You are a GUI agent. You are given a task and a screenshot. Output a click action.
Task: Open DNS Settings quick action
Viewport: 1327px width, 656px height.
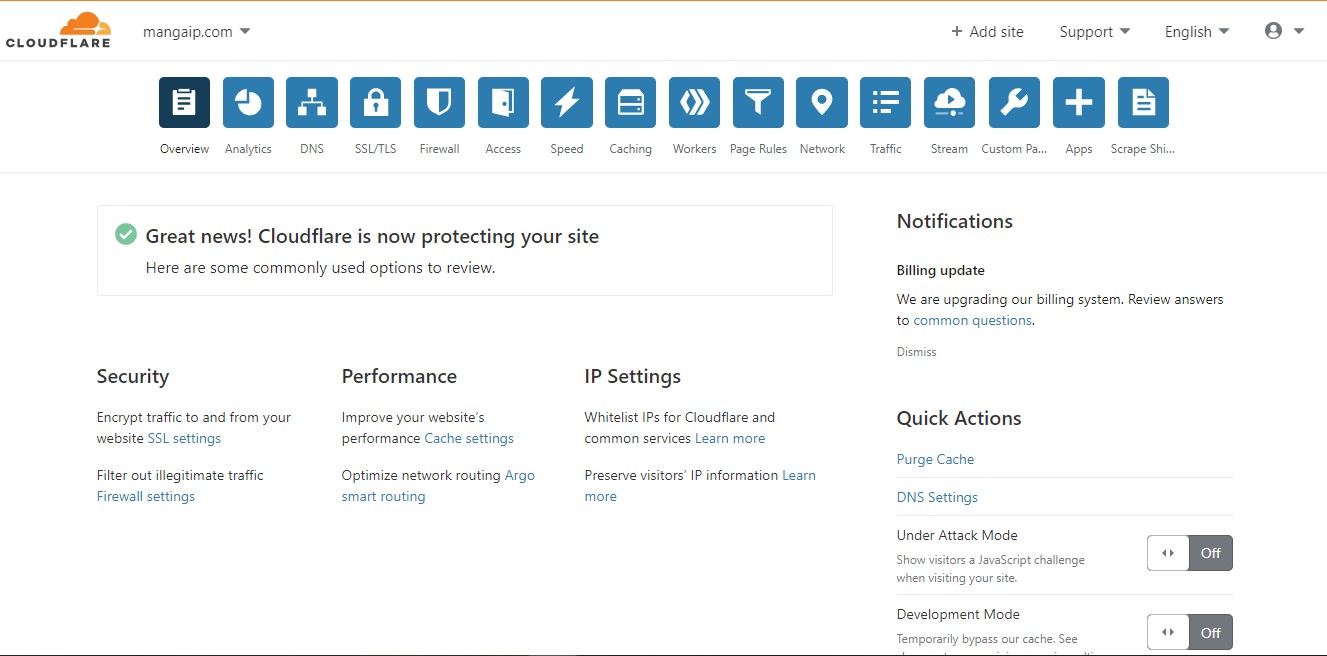click(937, 497)
